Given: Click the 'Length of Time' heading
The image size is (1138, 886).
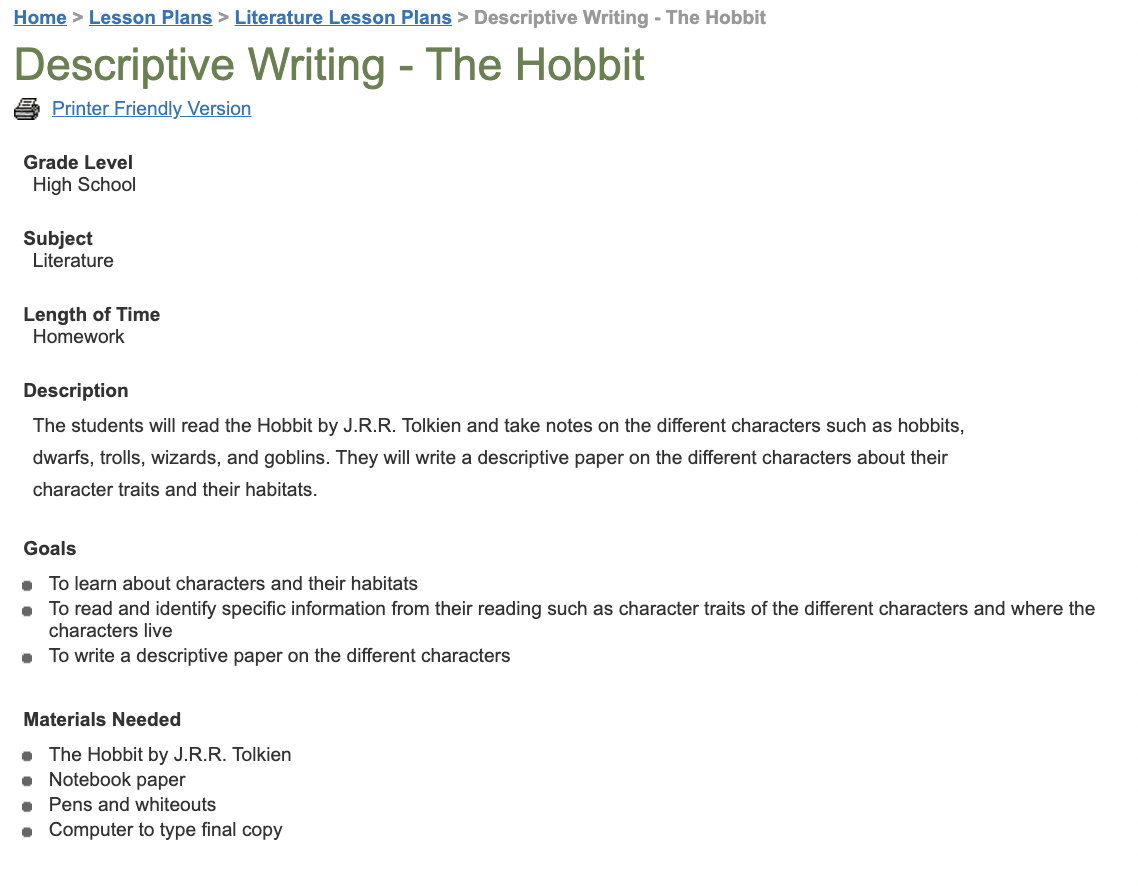Looking at the screenshot, I should click(91, 314).
